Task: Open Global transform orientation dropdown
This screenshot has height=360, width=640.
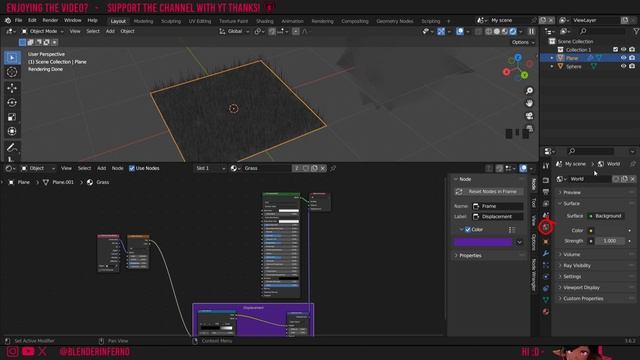Action: 234,31
